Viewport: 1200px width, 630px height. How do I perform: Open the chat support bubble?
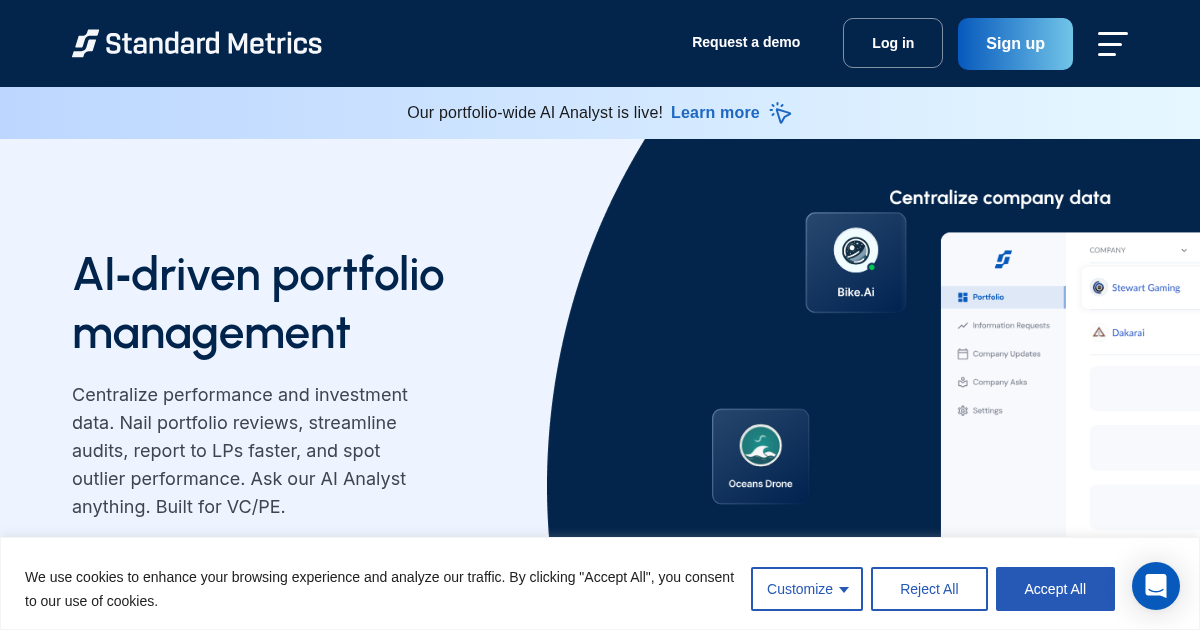coord(1156,586)
